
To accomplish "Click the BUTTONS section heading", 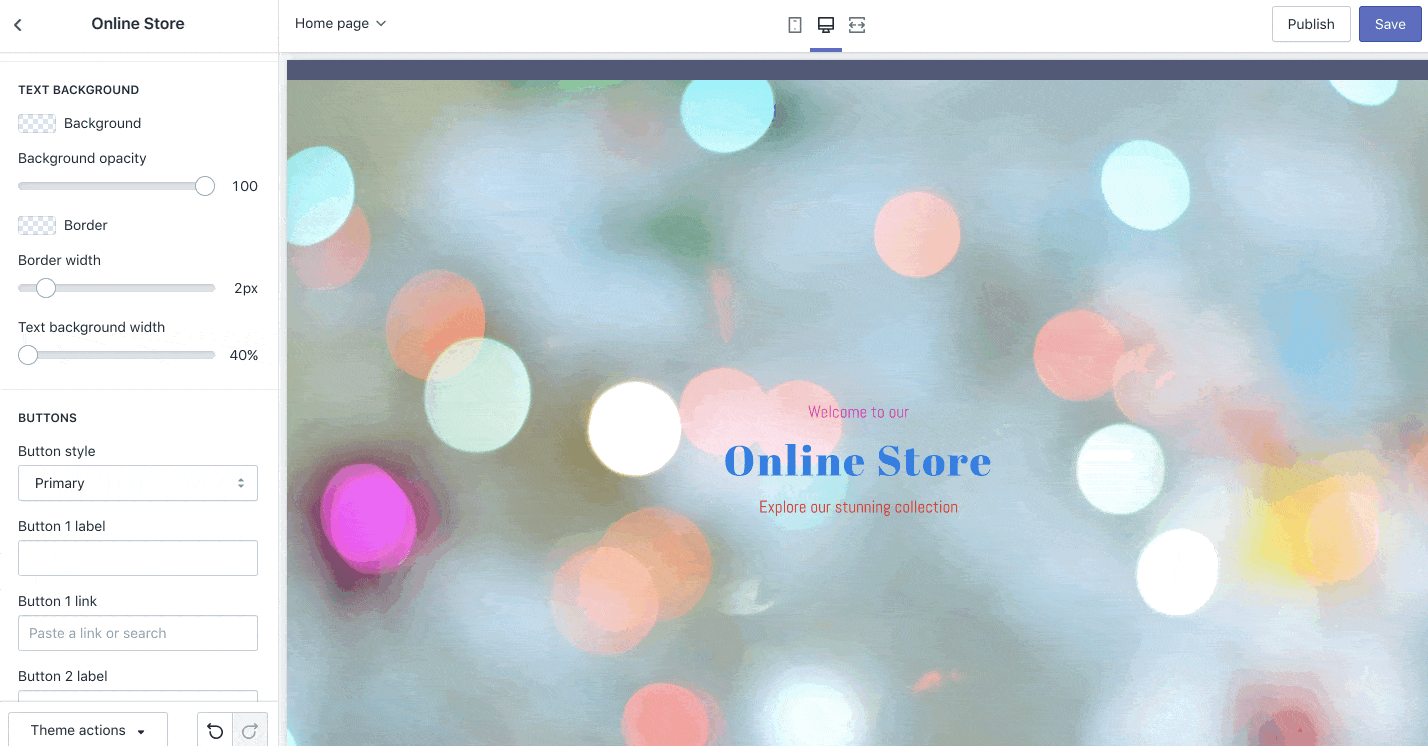I will [47, 418].
